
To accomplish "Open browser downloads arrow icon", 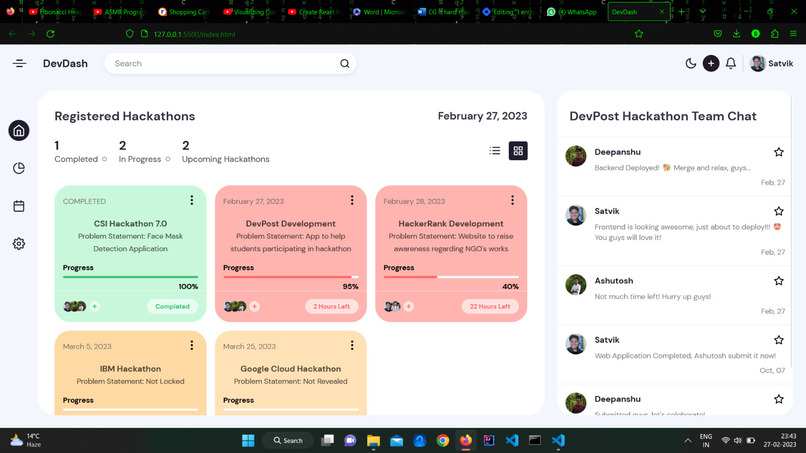I will 737,33.
